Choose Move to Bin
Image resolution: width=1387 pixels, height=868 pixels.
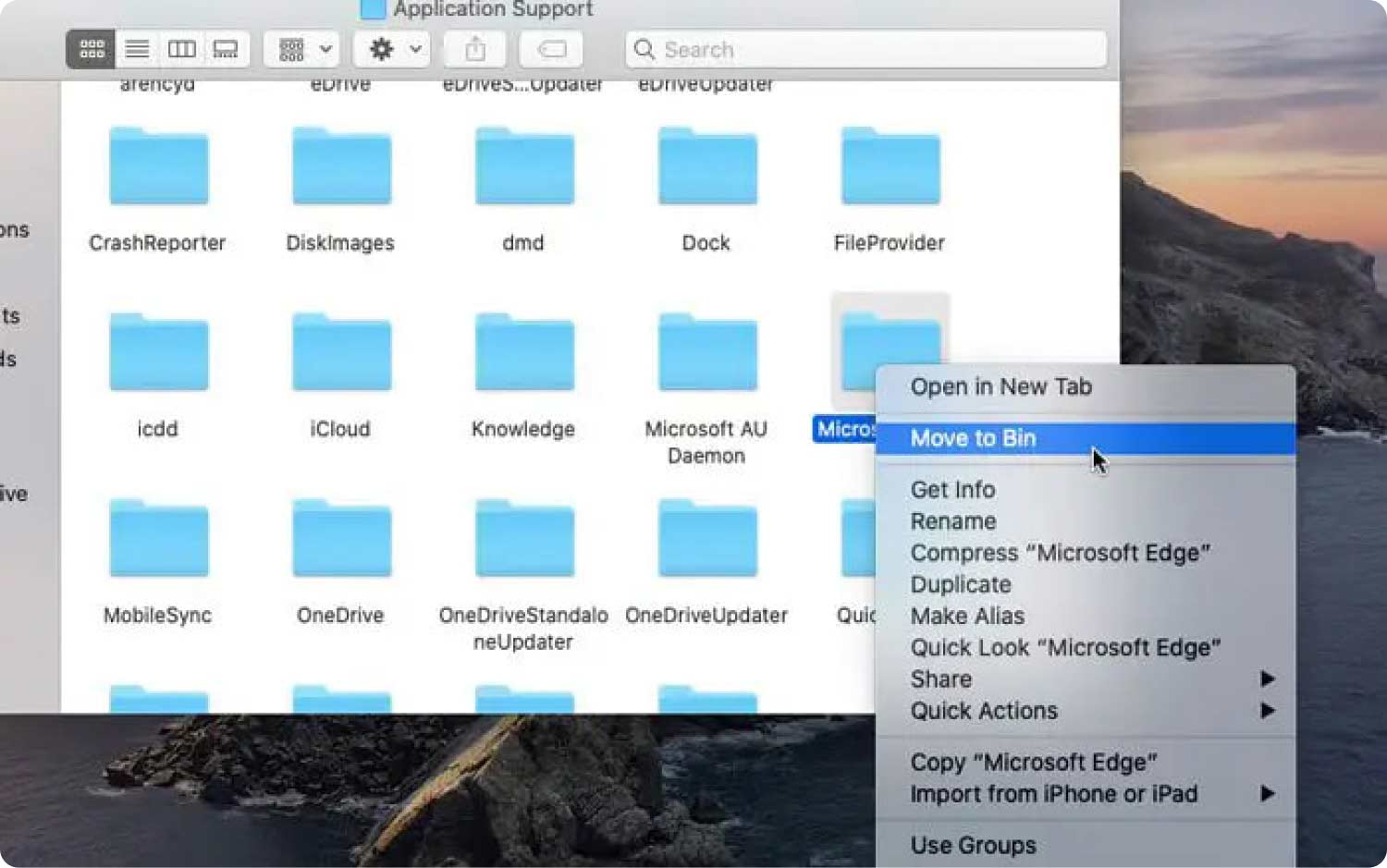click(1086, 438)
